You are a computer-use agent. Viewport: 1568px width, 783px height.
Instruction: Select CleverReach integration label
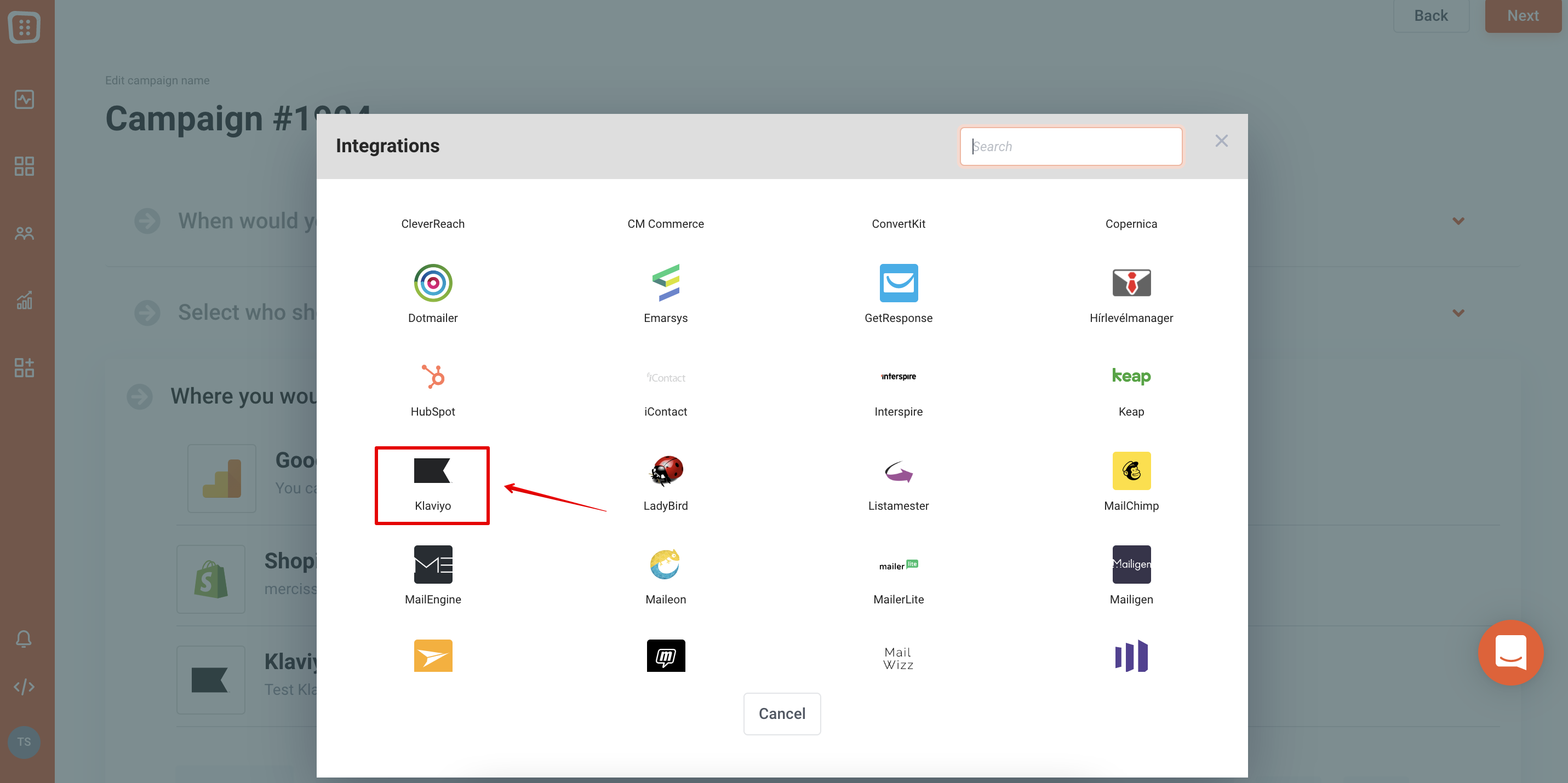tap(433, 224)
